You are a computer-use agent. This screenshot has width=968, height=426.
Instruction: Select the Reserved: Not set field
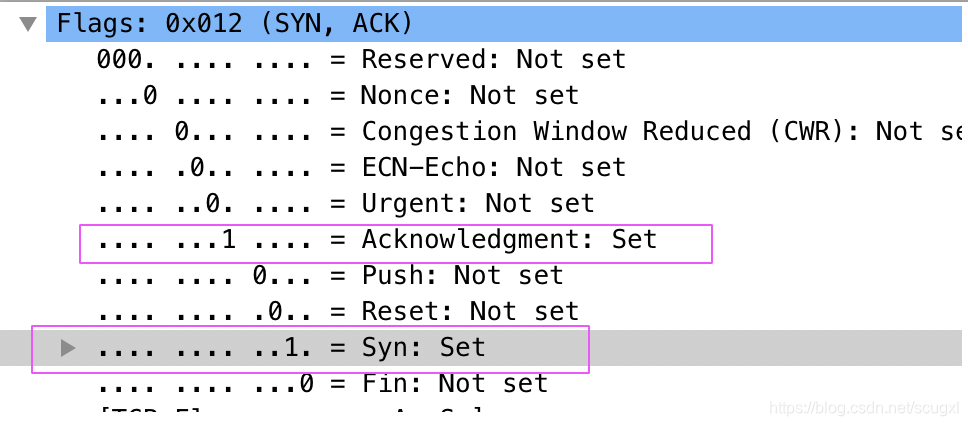coord(361,60)
